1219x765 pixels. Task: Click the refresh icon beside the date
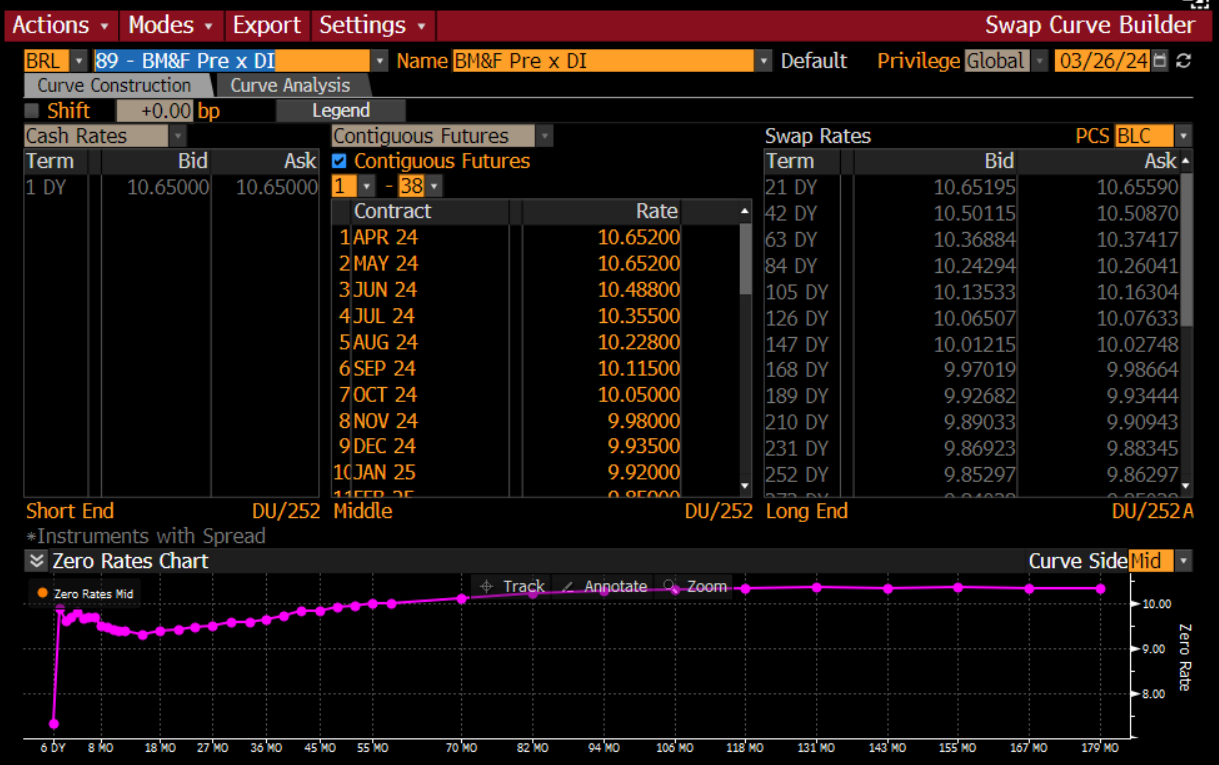tap(1184, 61)
